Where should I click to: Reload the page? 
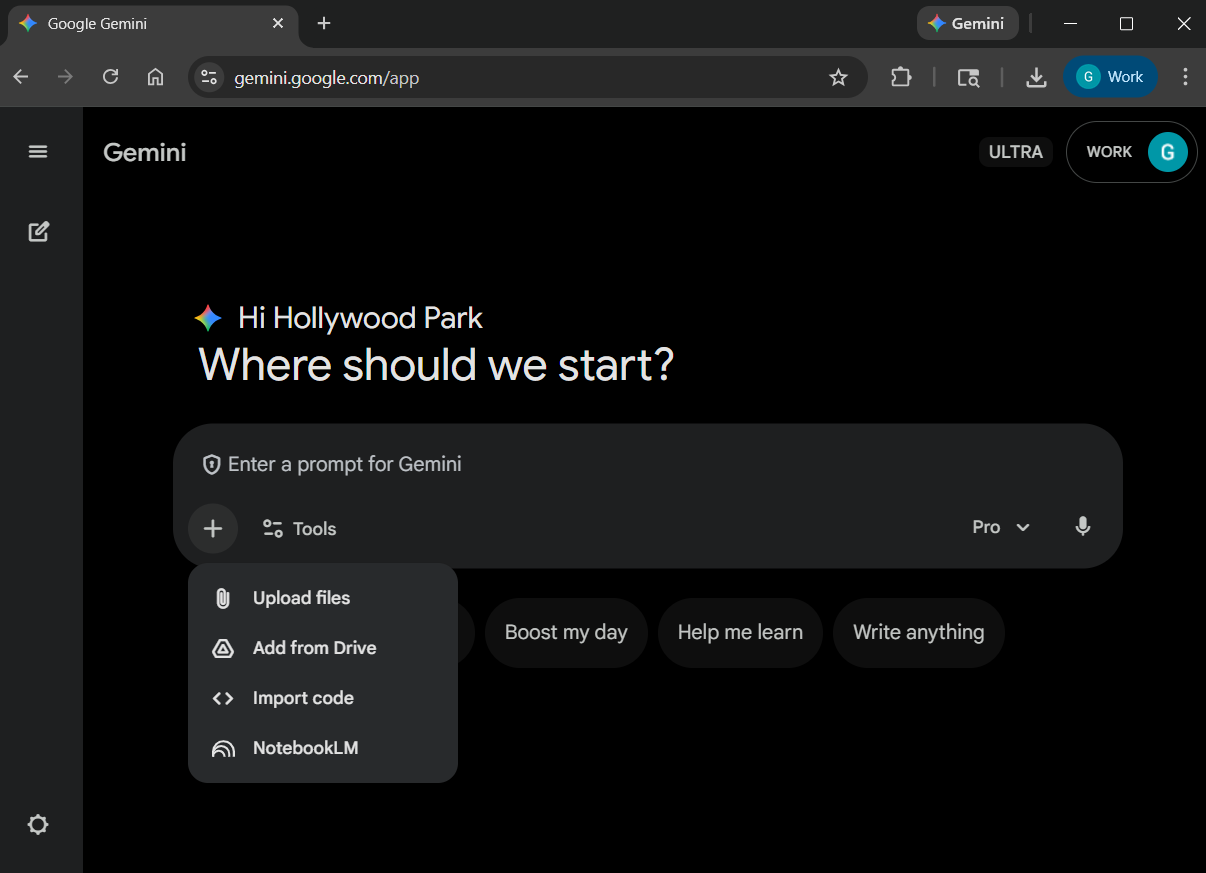[111, 77]
